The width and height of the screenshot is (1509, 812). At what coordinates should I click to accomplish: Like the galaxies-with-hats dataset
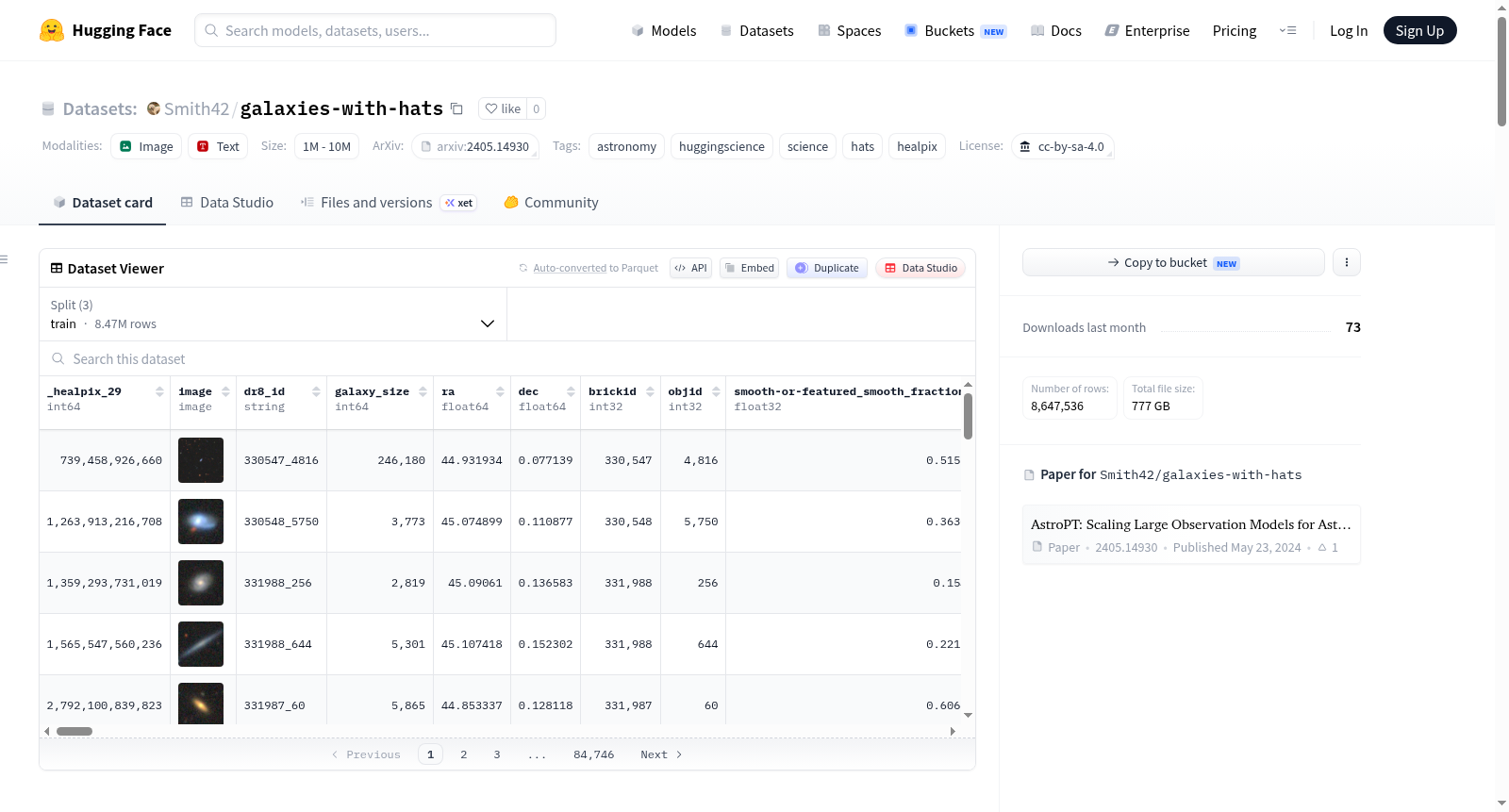(x=503, y=108)
